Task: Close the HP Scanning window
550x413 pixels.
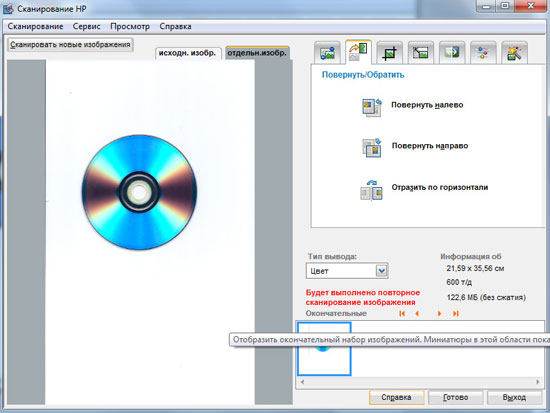Action: [x=531, y=6]
